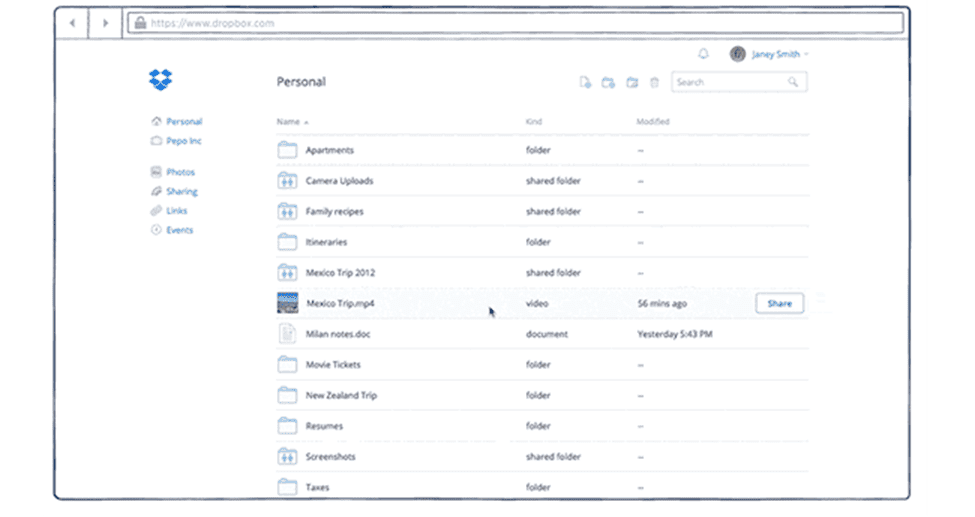
Task: Sort files by the Modified column
Action: (653, 122)
